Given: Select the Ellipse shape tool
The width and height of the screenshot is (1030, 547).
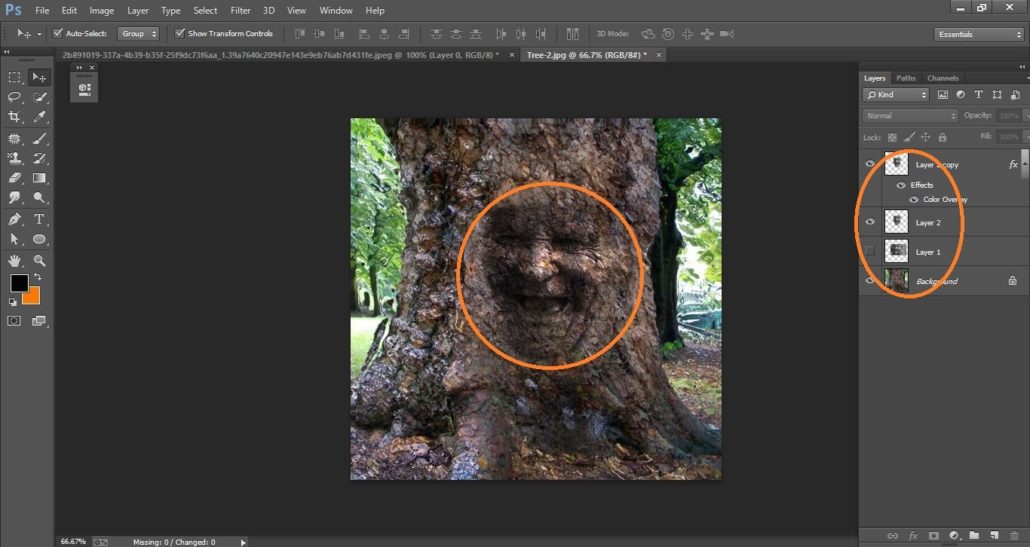Looking at the screenshot, I should [x=39, y=239].
